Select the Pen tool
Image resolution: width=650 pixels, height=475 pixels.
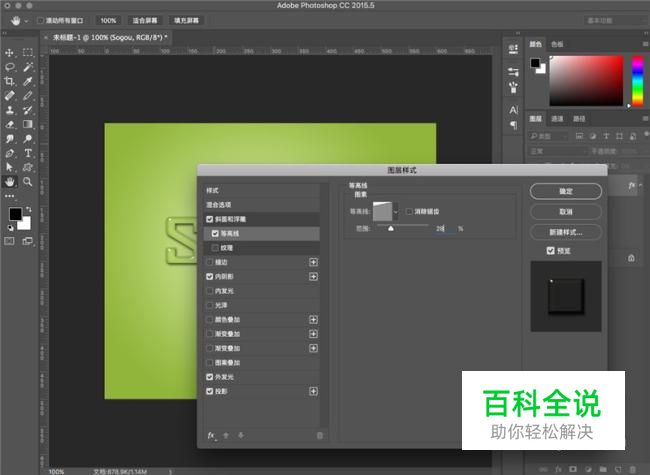pos(10,153)
